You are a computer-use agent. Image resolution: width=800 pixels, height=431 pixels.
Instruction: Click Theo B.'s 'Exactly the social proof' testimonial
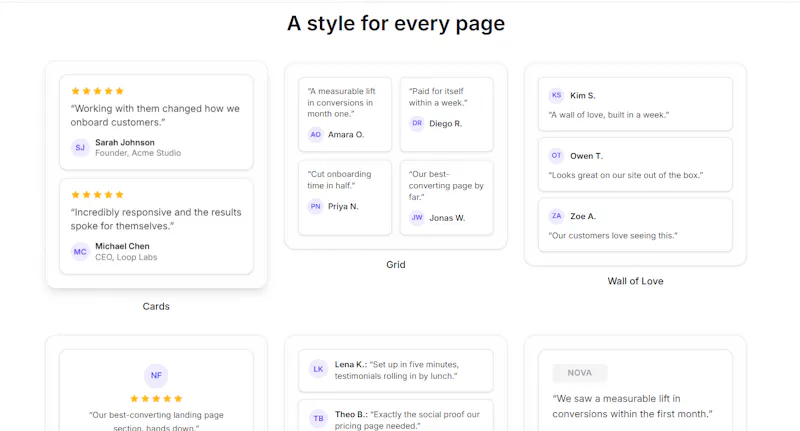pyautogui.click(x=407, y=420)
